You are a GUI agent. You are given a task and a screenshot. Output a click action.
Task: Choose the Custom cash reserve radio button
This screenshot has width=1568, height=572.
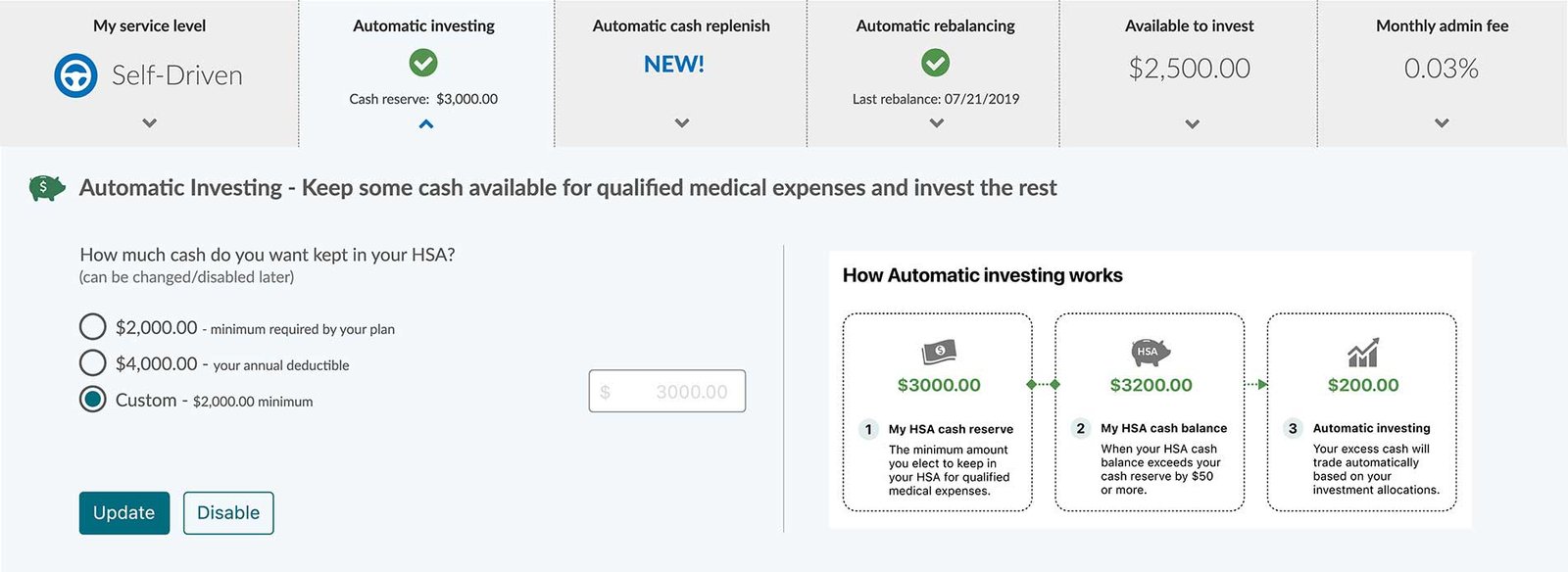[93, 400]
